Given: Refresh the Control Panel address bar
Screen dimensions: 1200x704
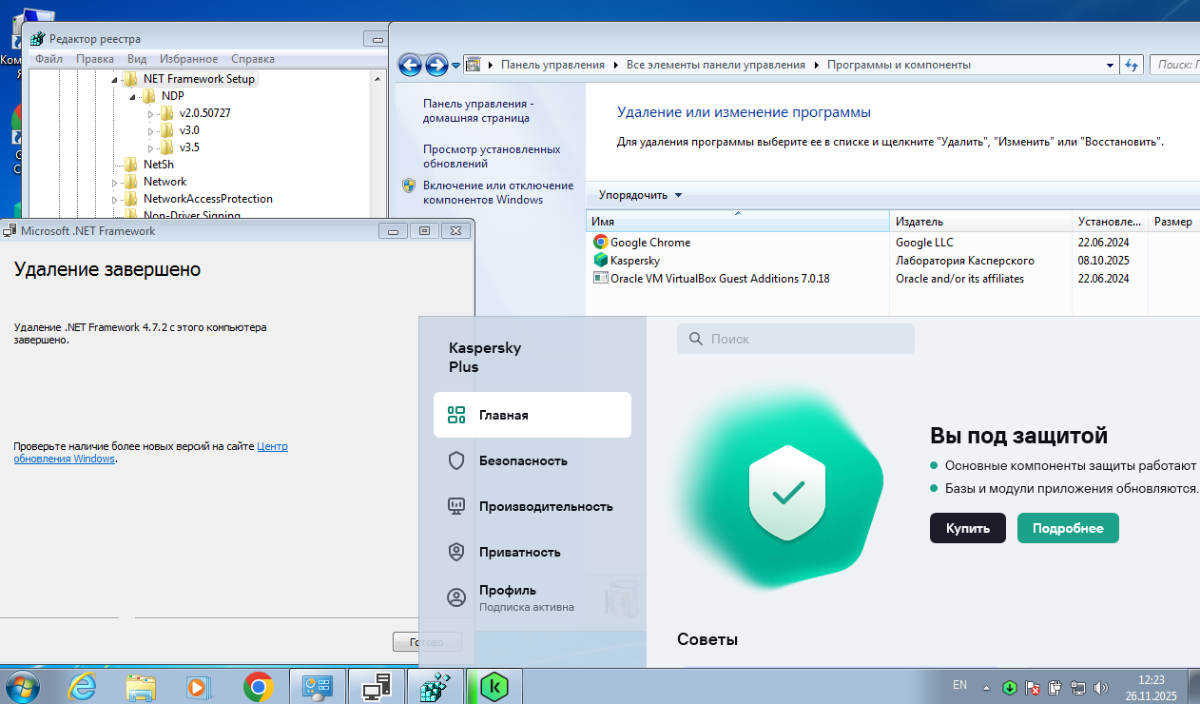Looking at the screenshot, I should 1131,65.
